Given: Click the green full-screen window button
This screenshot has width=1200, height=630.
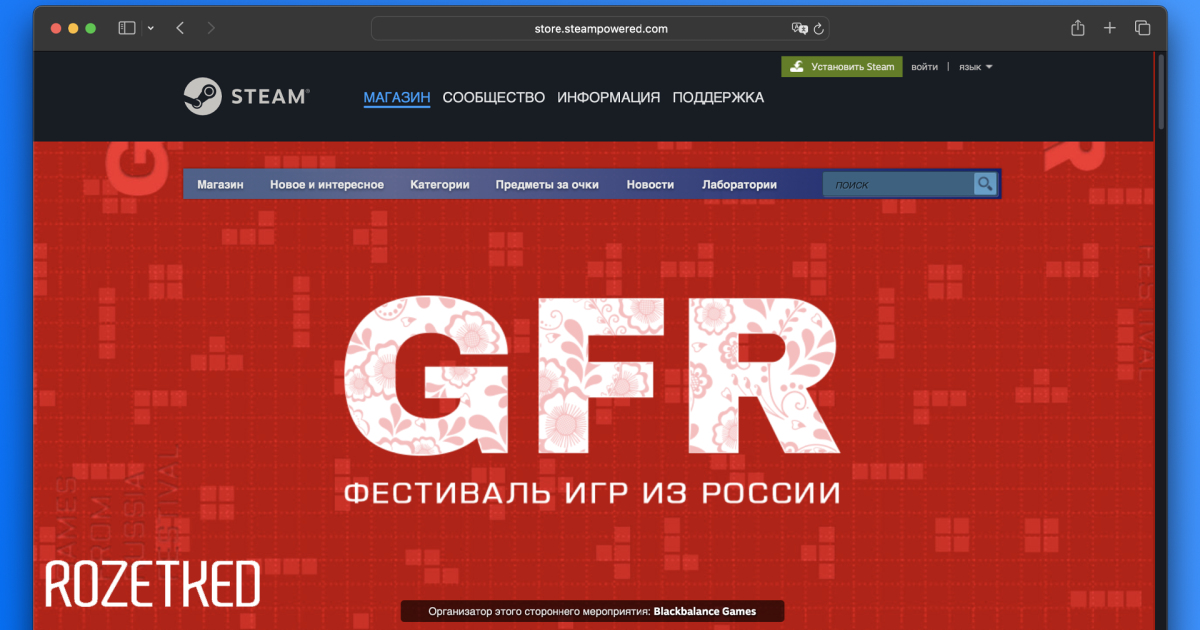Looking at the screenshot, I should [91, 28].
